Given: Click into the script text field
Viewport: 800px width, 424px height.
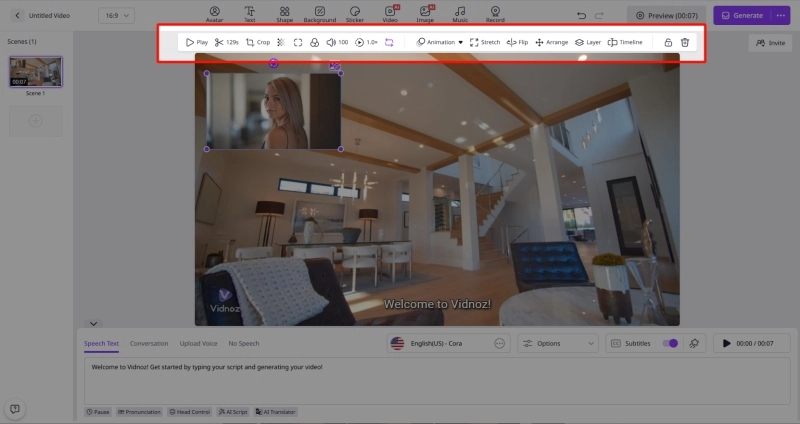Looking at the screenshot, I should click(x=437, y=381).
